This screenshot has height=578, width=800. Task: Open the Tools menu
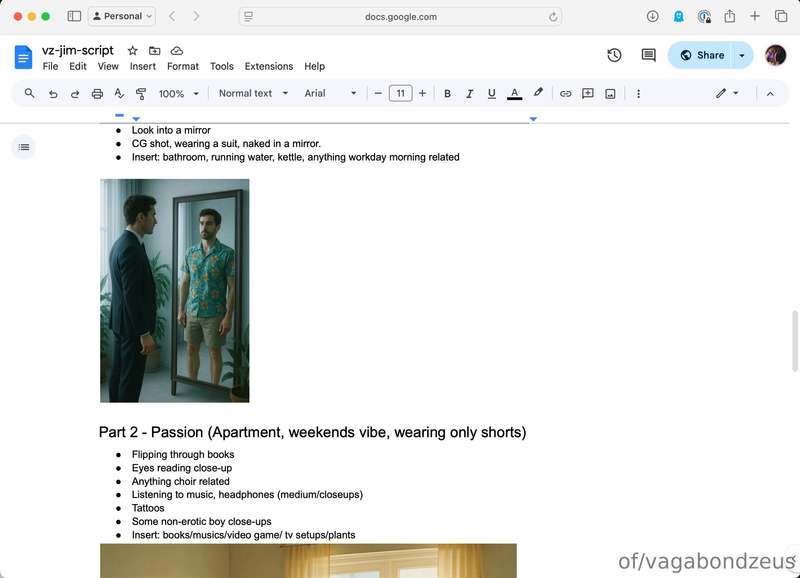pos(221,66)
